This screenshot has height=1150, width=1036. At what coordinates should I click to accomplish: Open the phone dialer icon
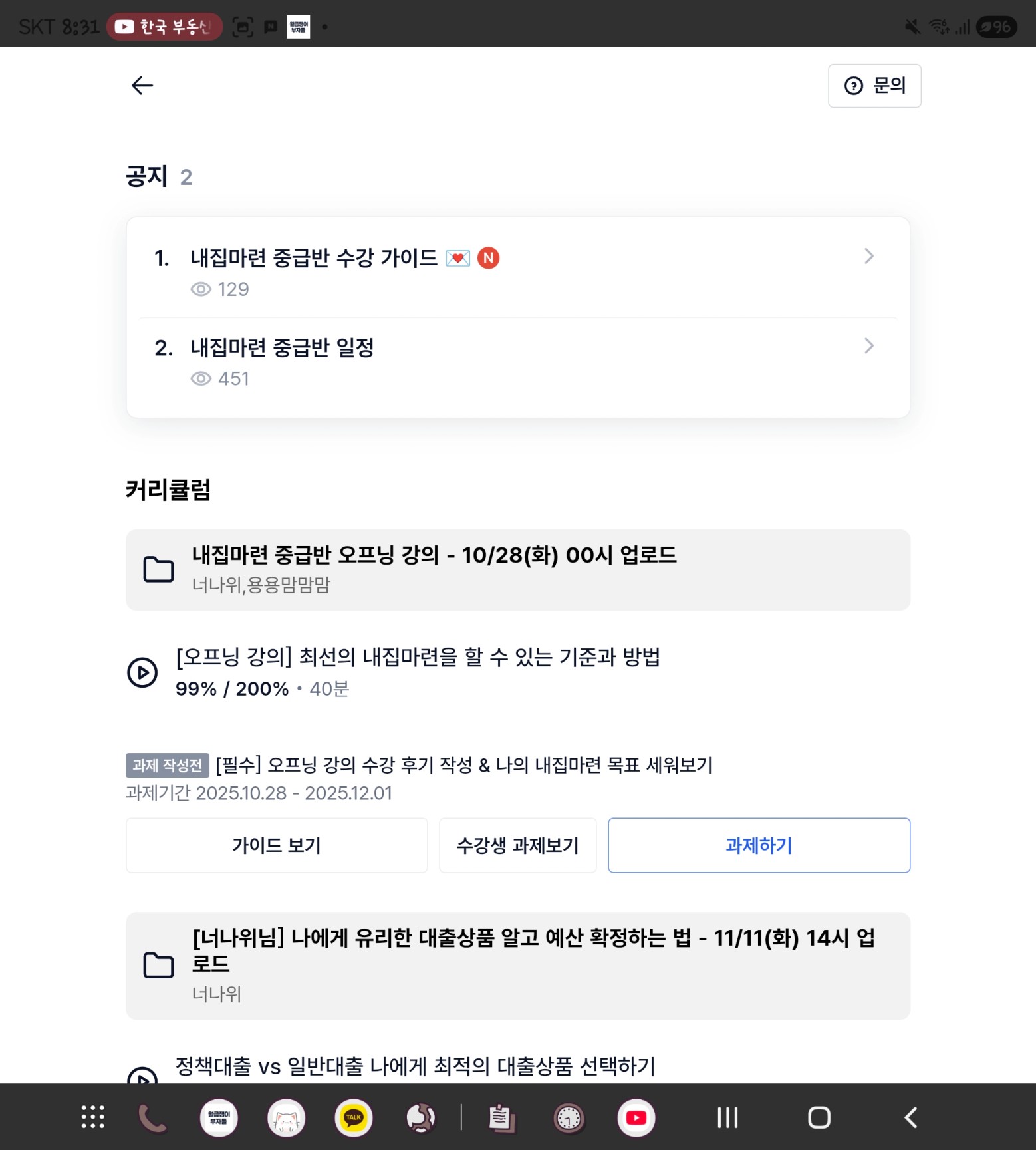click(152, 1117)
